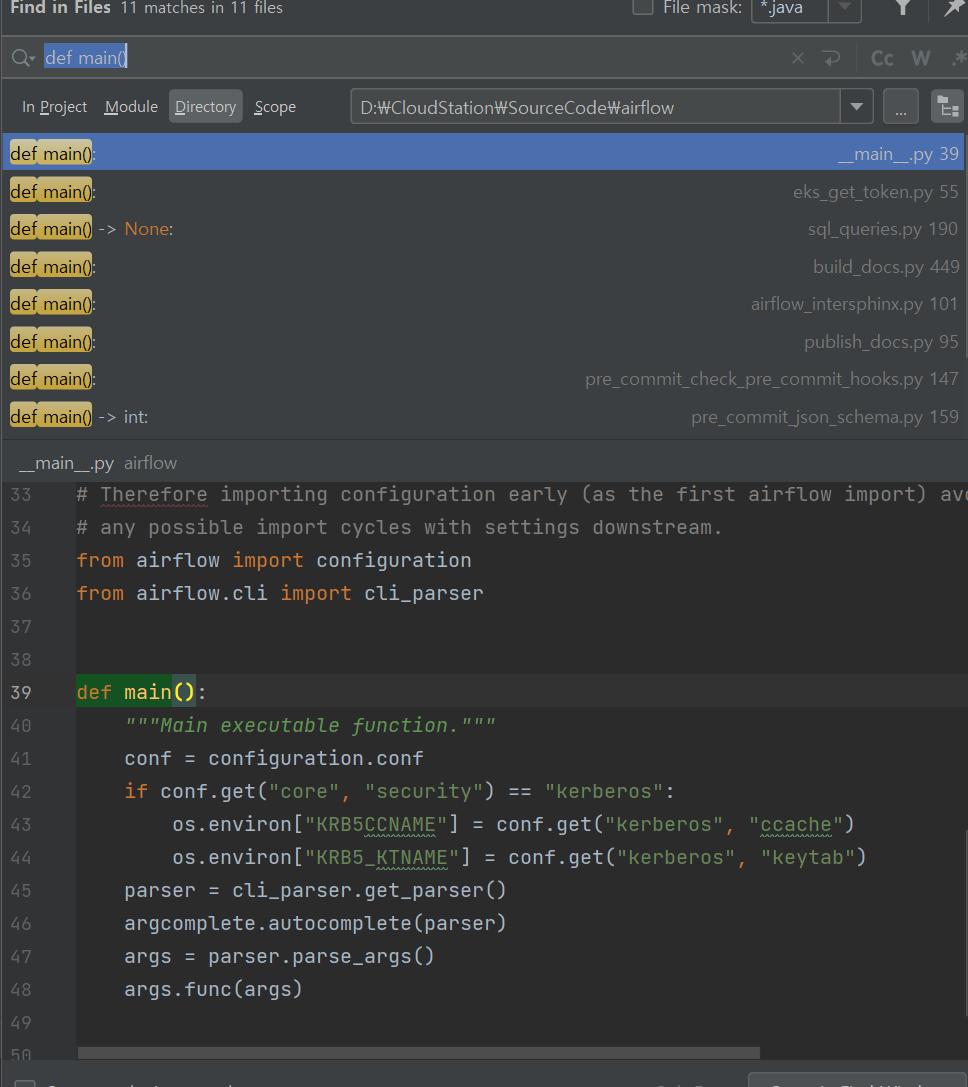968x1087 pixels.
Task: Open the sql_queries.py match result
Action: [483, 229]
